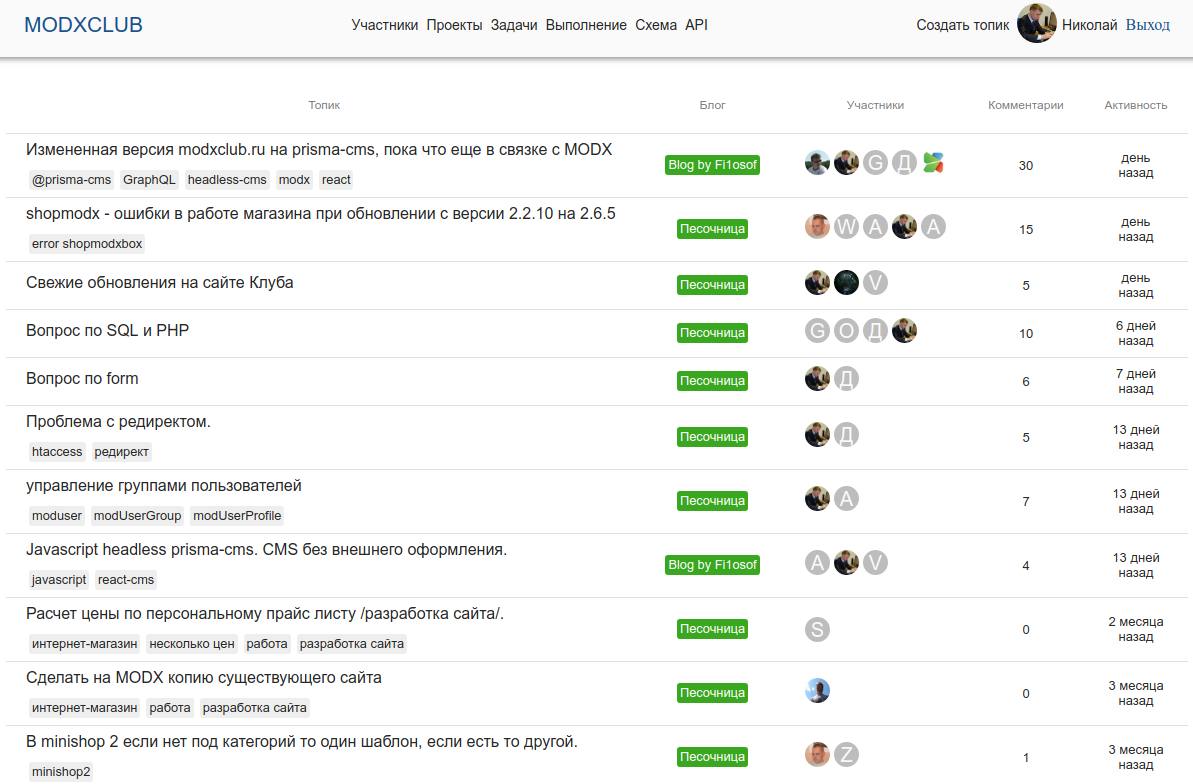Click the G avatar in SQL и PHP row
1193x784 pixels.
(817, 330)
